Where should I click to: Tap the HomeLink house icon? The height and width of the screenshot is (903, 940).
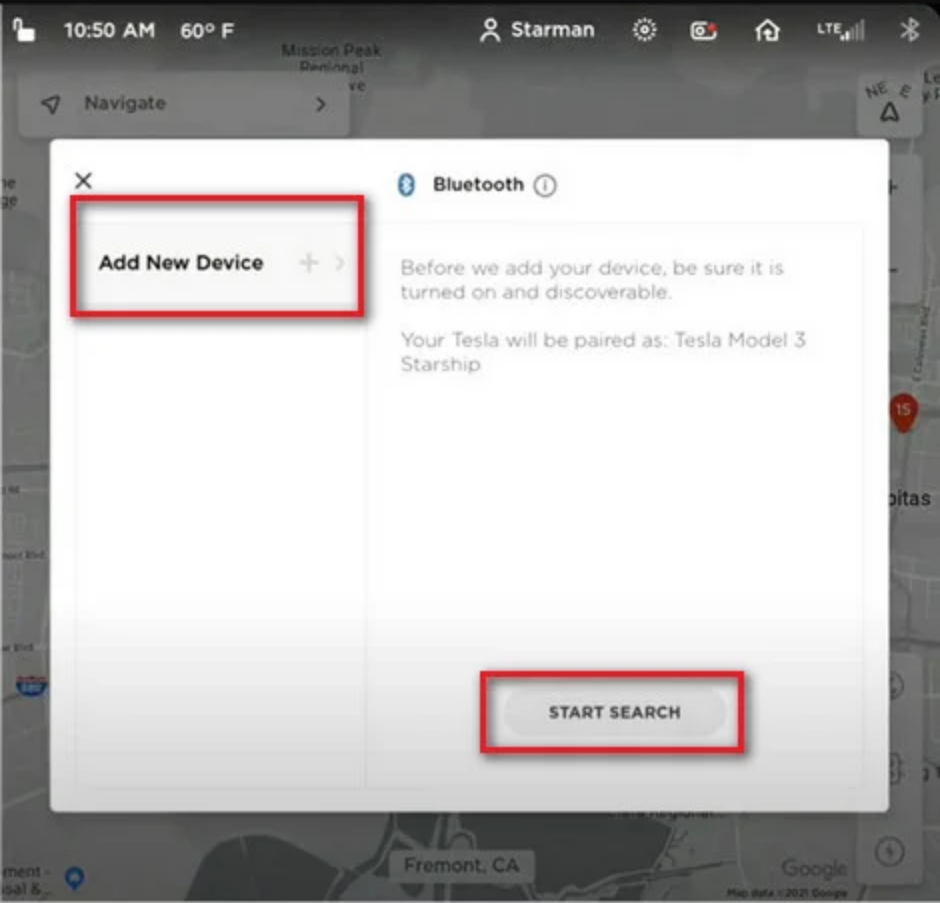tap(767, 30)
